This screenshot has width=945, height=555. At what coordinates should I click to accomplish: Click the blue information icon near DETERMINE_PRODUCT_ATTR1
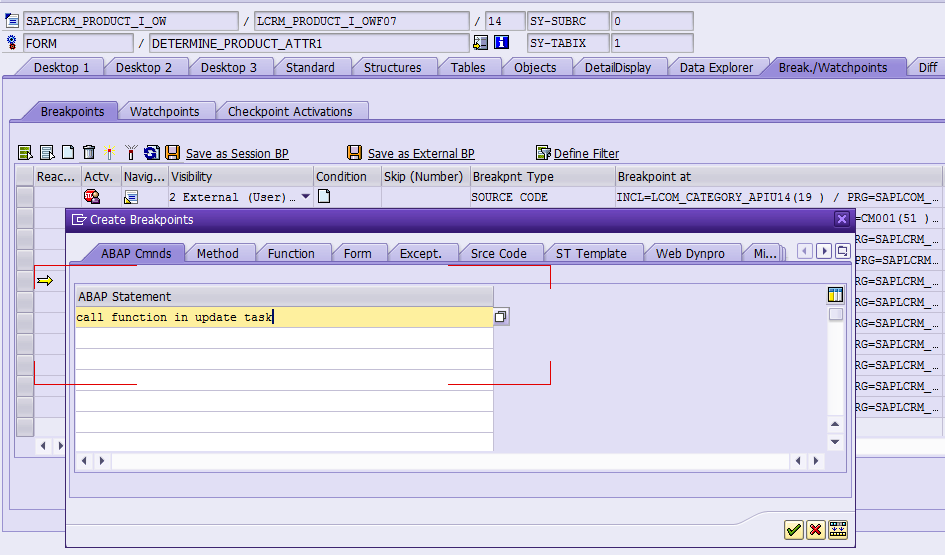[x=501, y=42]
